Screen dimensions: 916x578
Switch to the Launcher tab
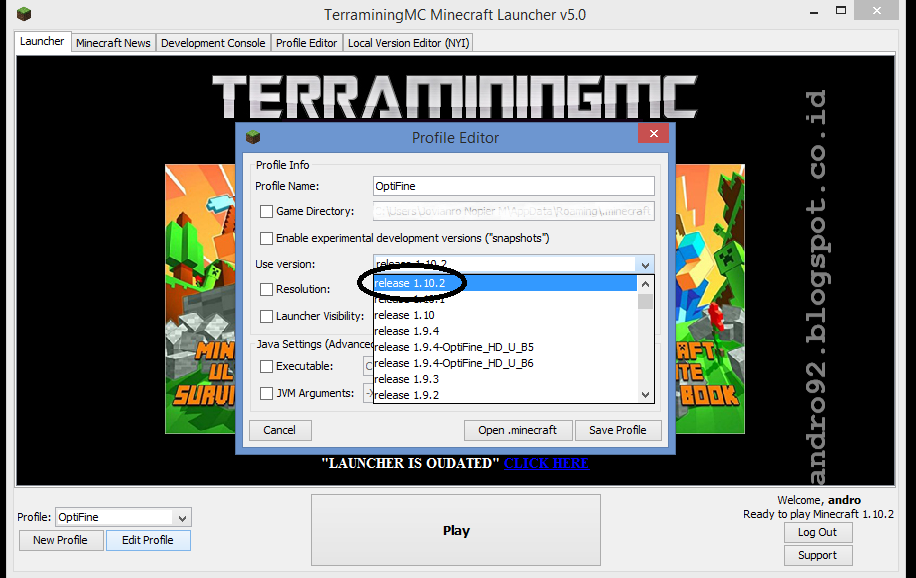coord(42,41)
